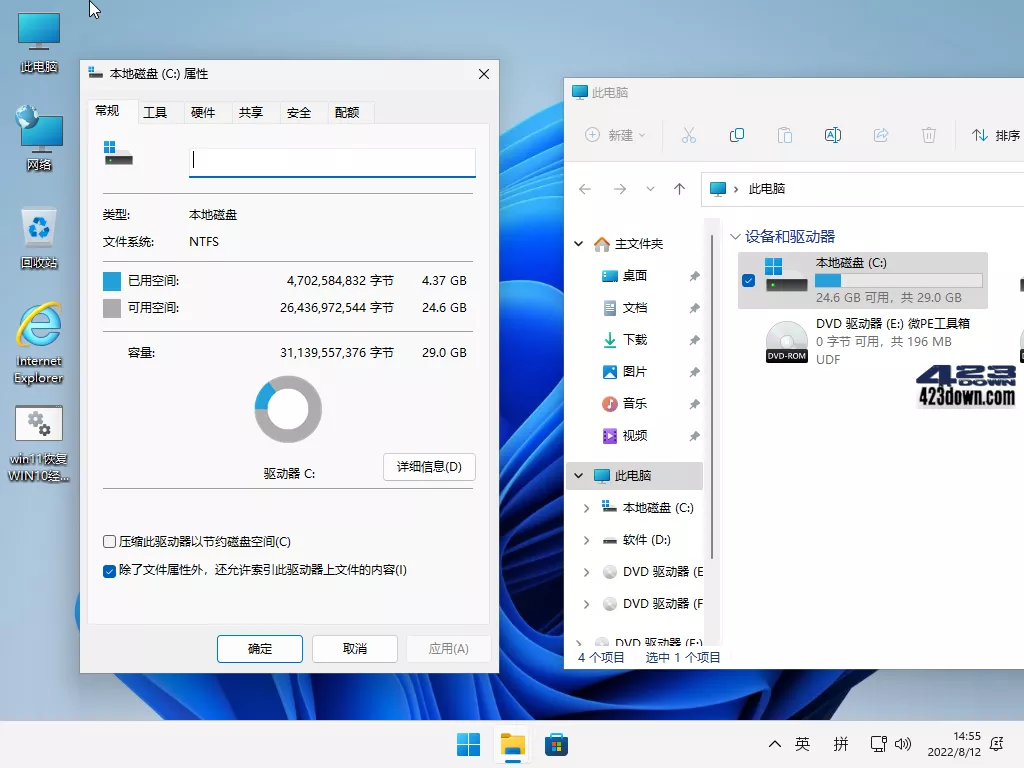This screenshot has height=768, width=1024.
Task: Collapse the 此电脑 tree node
Action: coord(578,475)
